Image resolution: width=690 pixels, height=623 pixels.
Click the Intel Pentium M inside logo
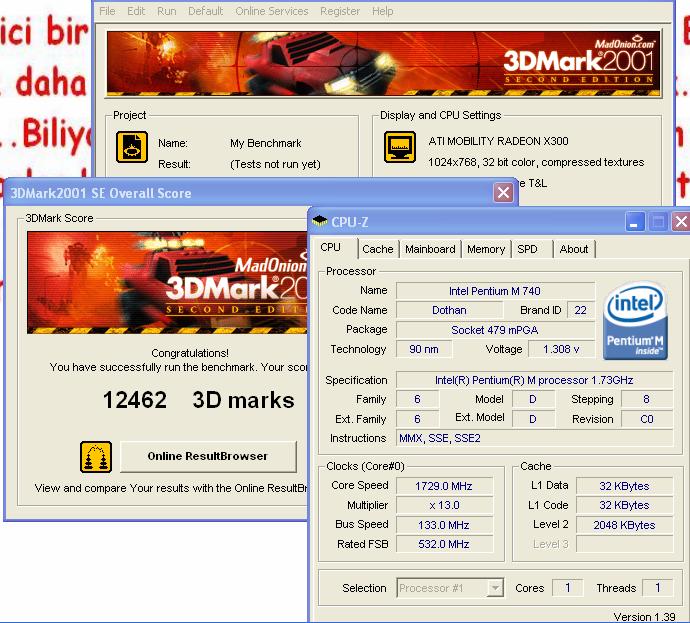635,321
